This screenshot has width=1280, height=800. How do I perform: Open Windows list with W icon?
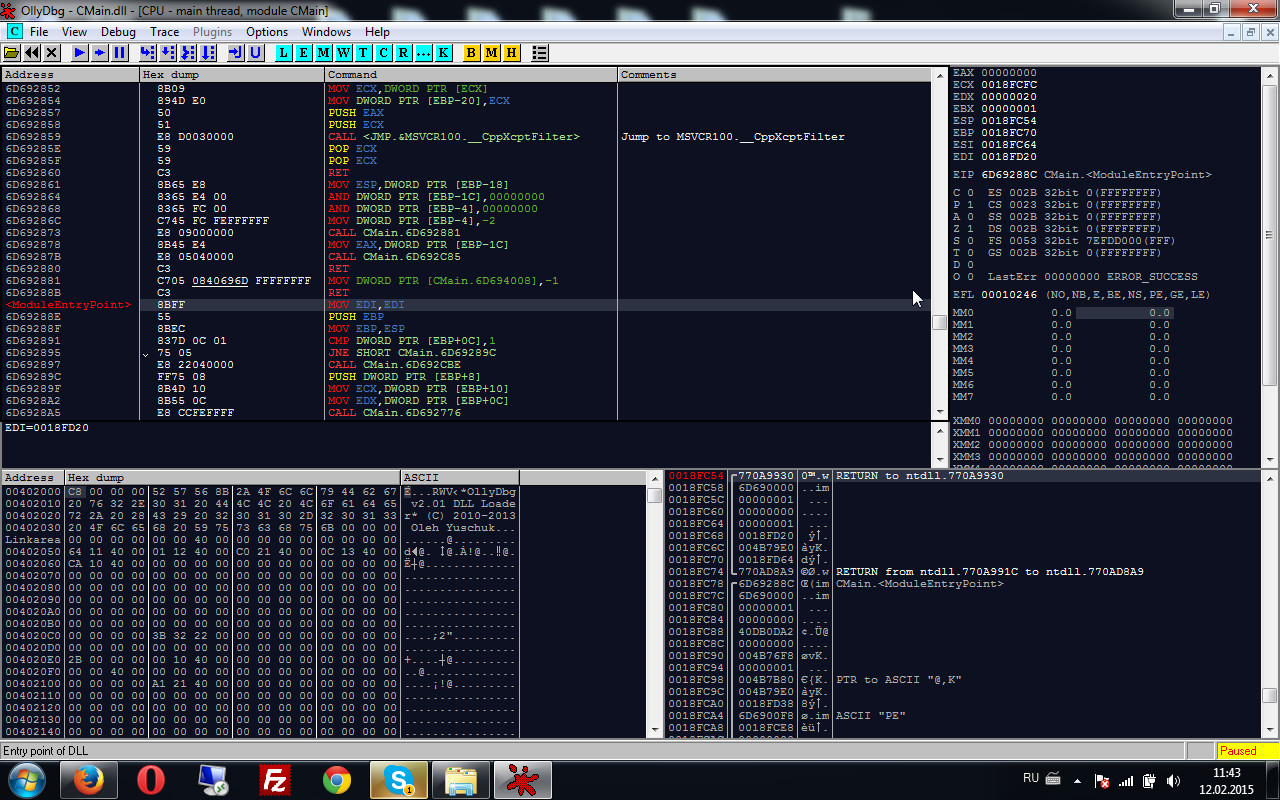click(x=344, y=52)
